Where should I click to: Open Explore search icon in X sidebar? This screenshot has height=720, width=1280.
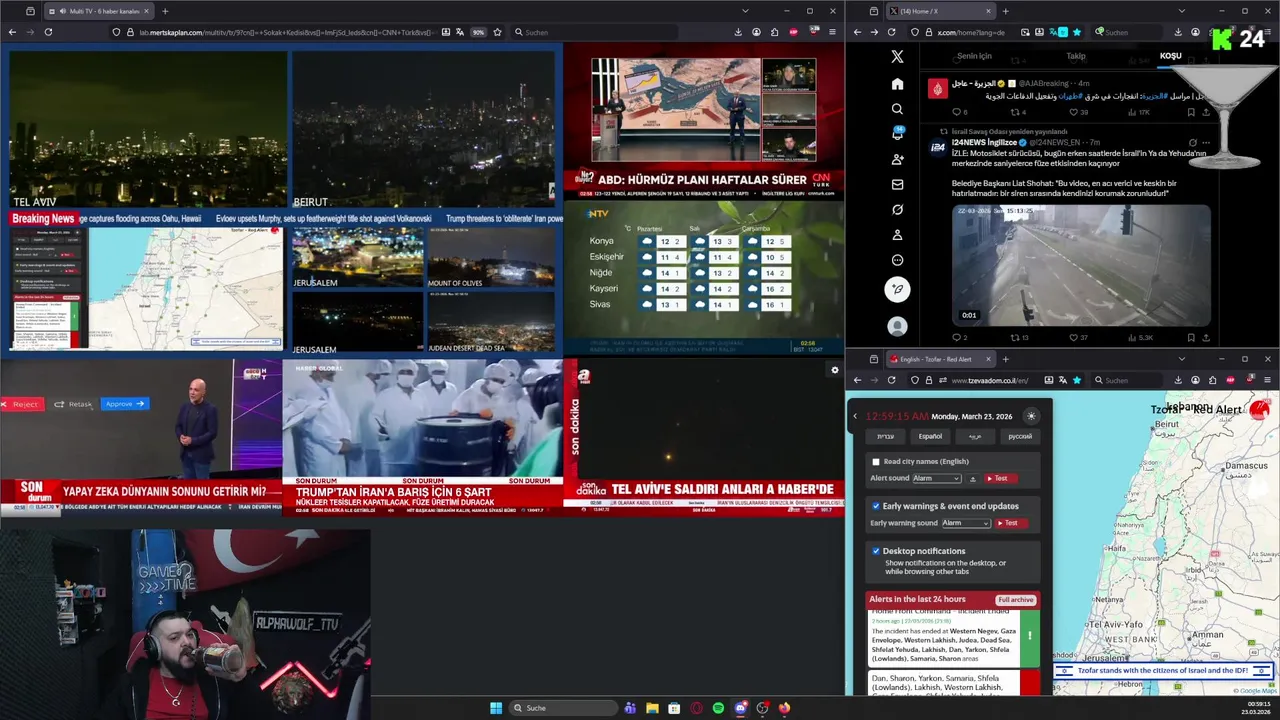(897, 109)
